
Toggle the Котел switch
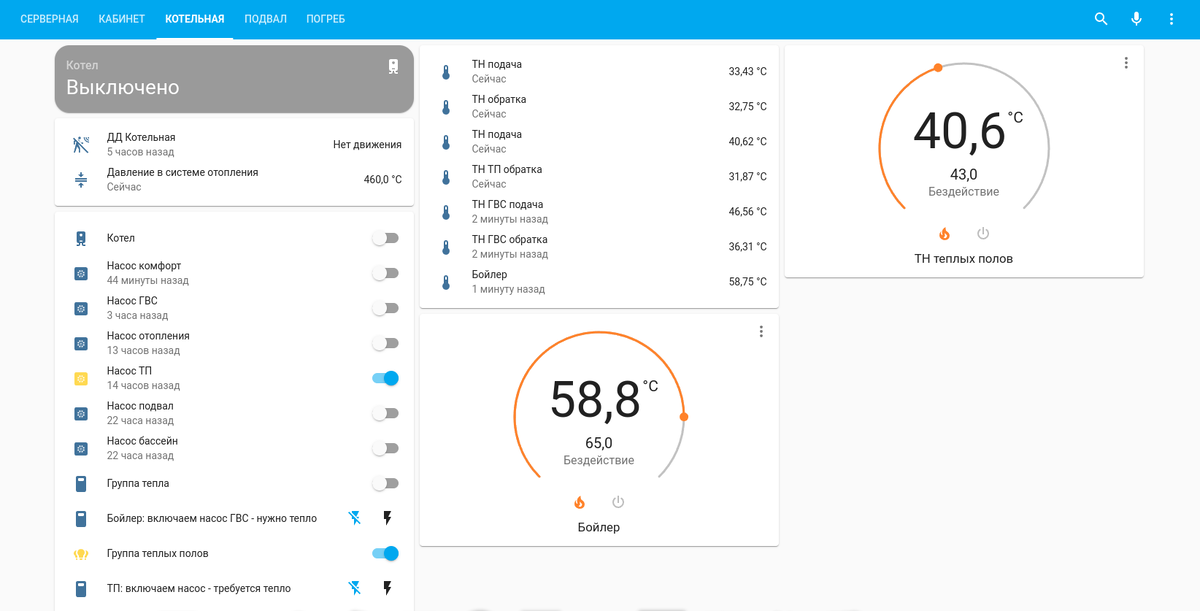[385, 238]
